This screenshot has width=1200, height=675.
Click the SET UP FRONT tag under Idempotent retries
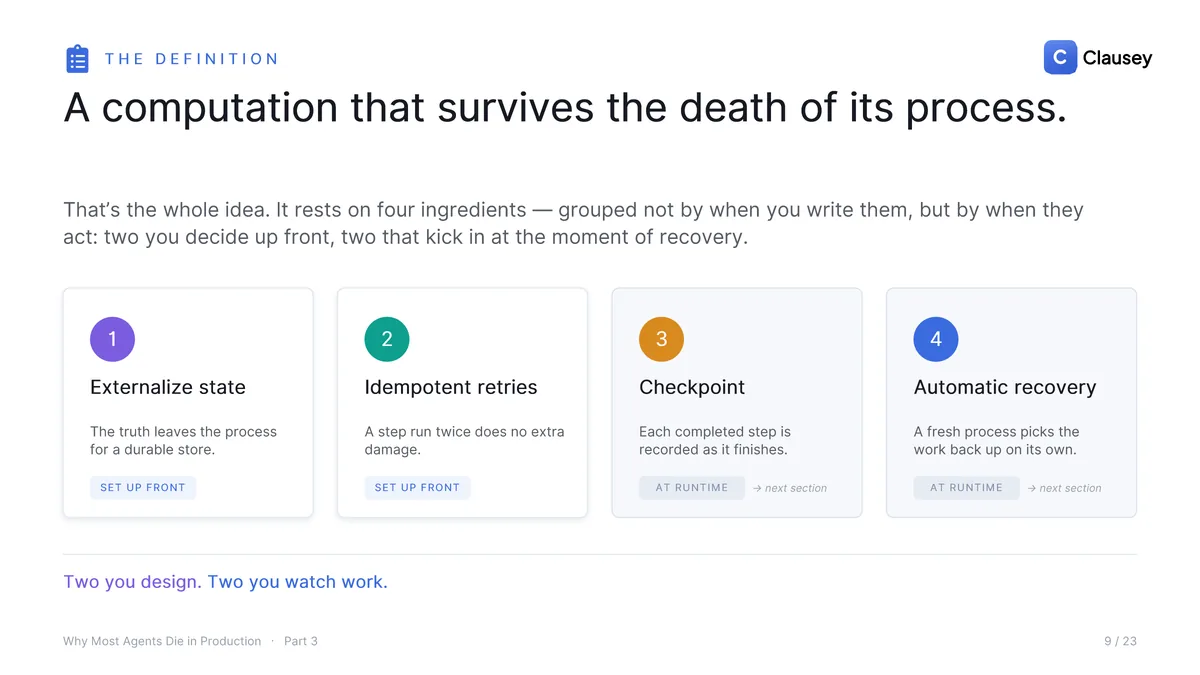click(417, 487)
